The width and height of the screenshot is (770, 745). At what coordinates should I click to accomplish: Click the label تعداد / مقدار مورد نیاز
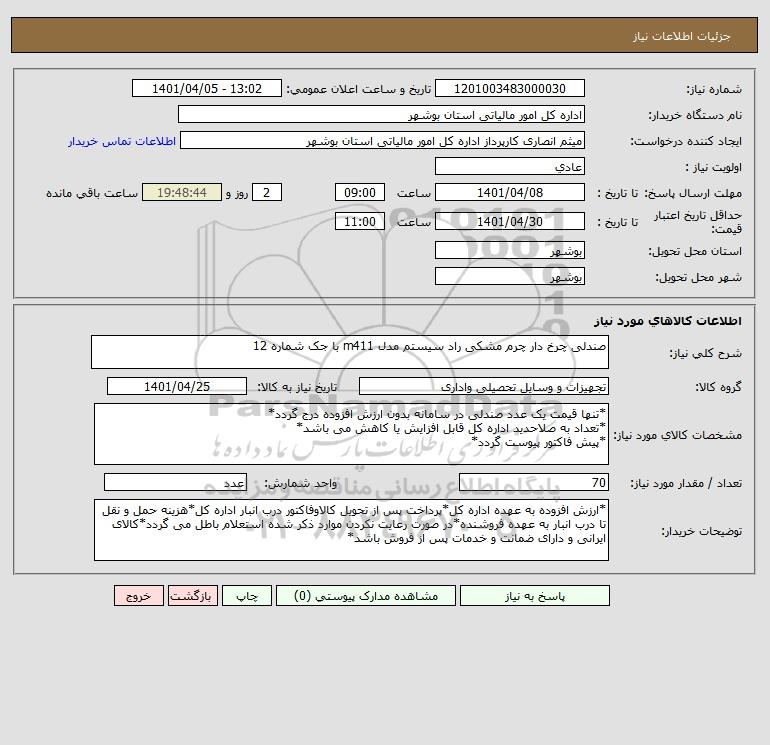pyautogui.click(x=686, y=483)
